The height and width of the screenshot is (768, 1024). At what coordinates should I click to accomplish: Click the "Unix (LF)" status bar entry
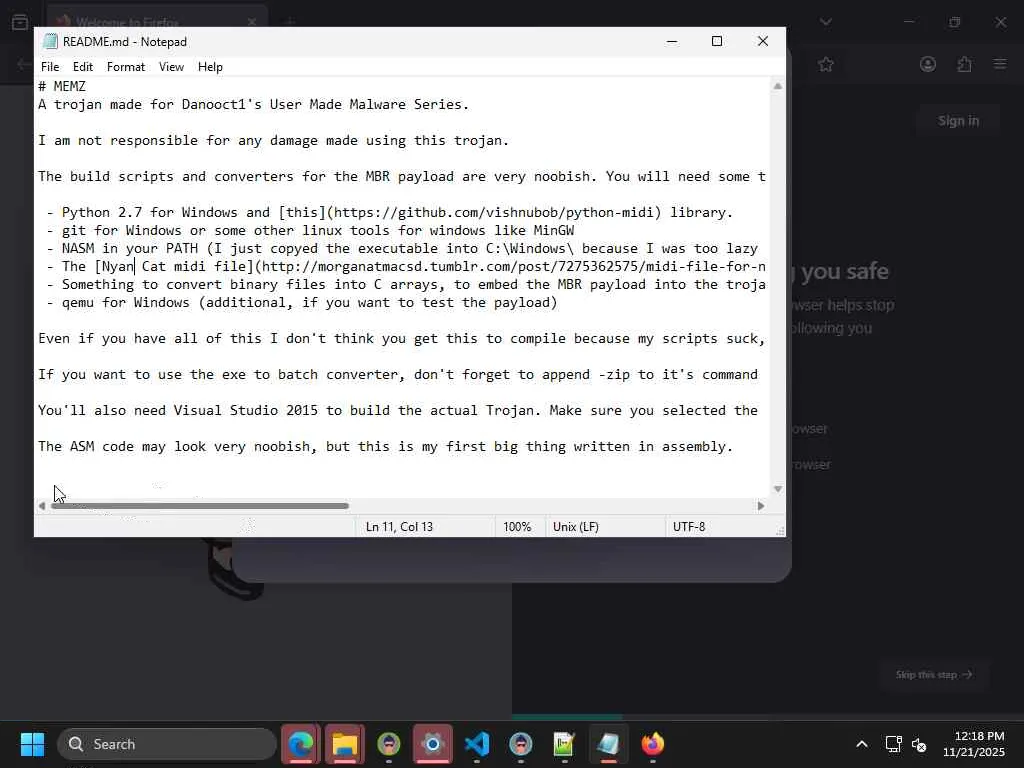[575, 526]
